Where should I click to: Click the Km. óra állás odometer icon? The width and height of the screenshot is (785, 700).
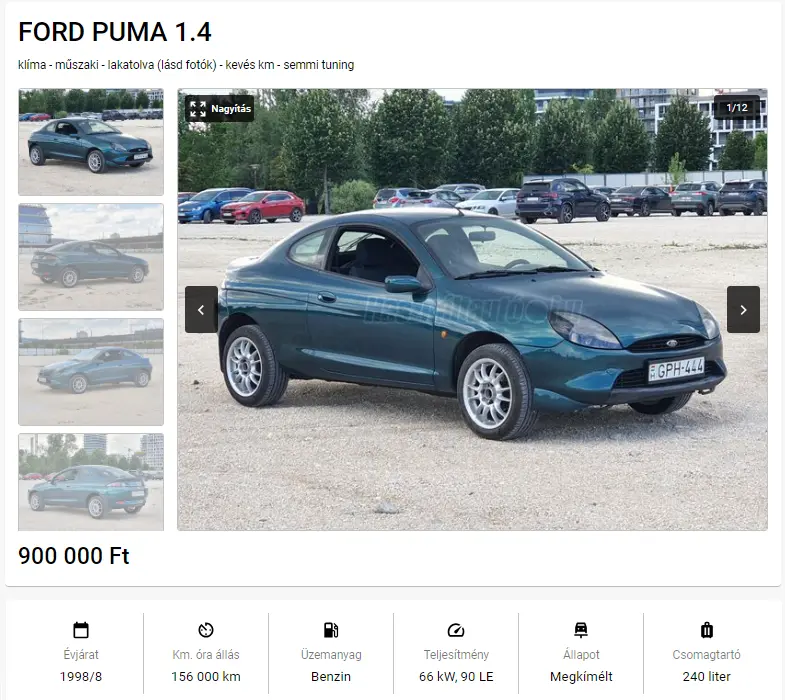point(206,630)
